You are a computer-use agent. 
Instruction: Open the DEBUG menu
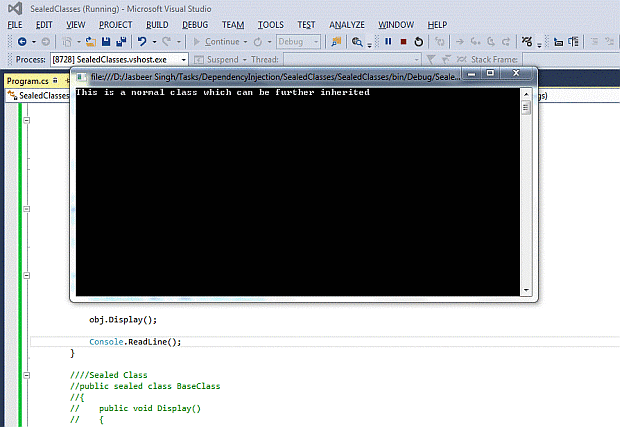(195, 25)
